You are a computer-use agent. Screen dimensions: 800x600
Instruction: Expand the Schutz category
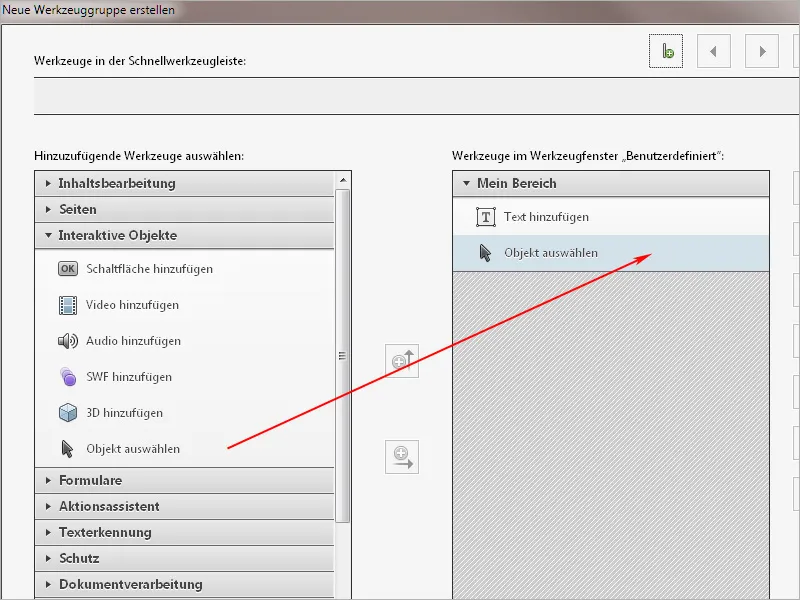click(184, 558)
